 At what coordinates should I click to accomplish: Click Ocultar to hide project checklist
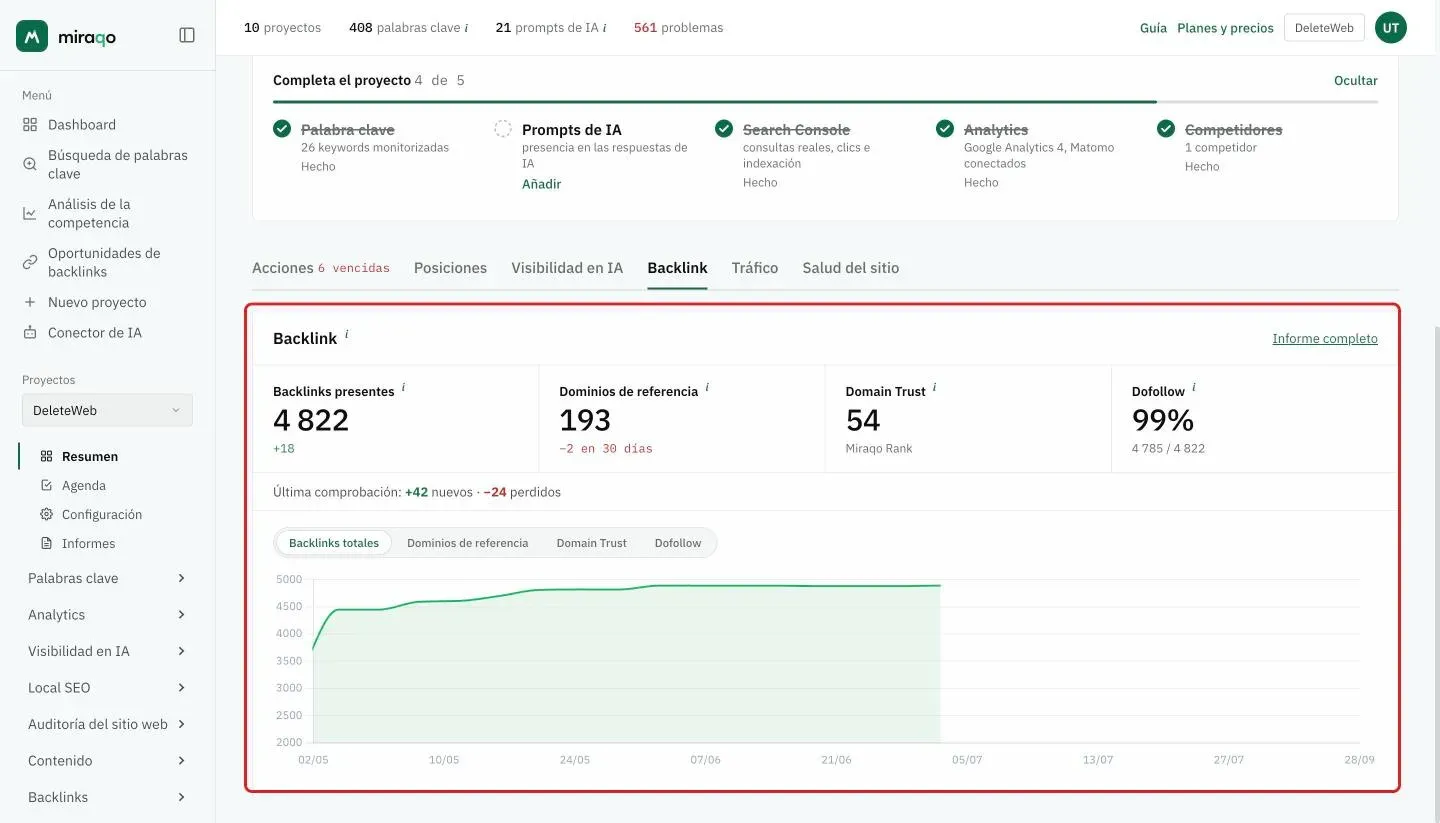click(1356, 81)
